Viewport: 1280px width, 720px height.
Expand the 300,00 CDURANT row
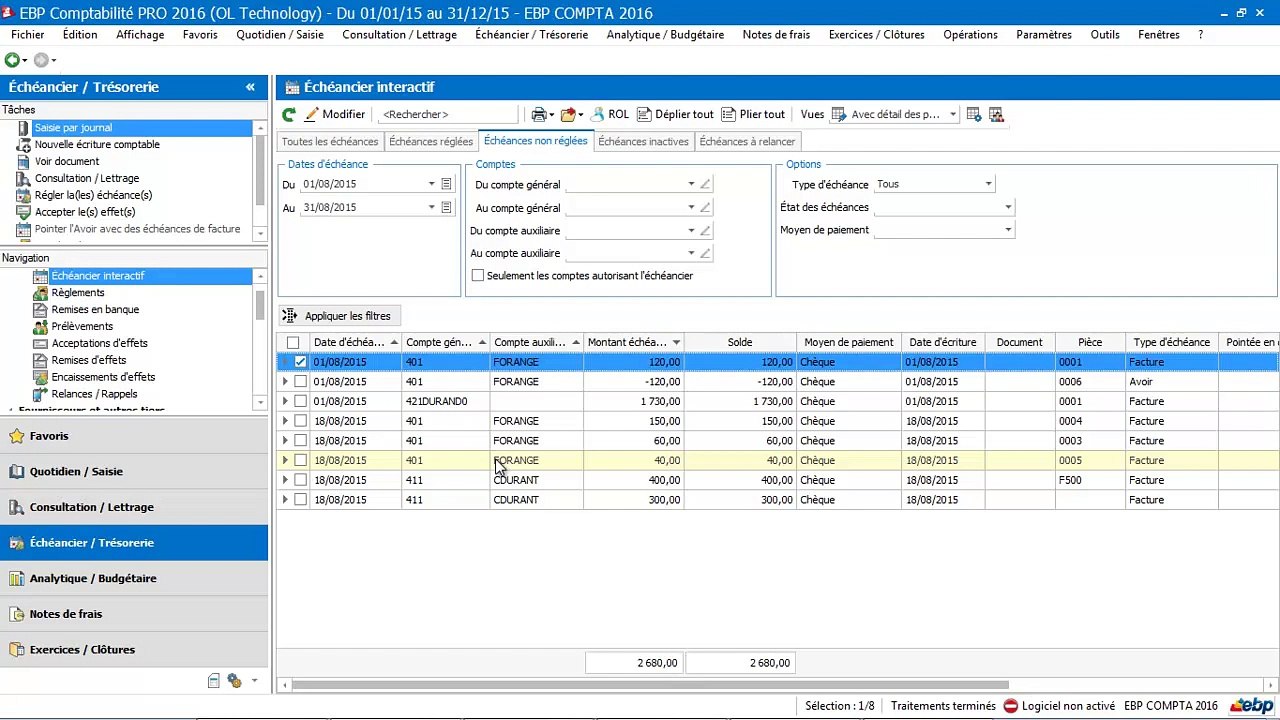pyautogui.click(x=285, y=500)
